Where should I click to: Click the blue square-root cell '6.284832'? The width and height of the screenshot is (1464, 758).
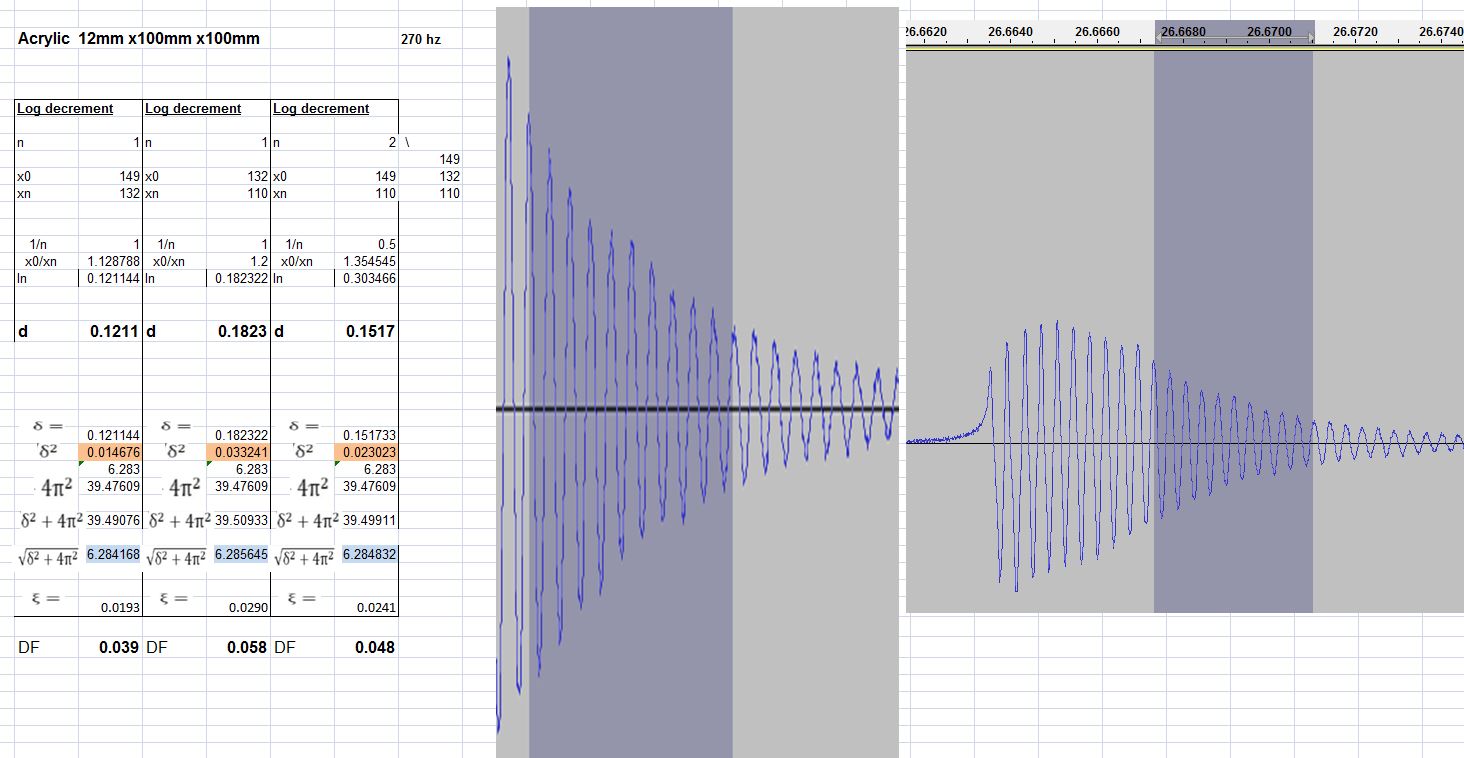coord(369,553)
